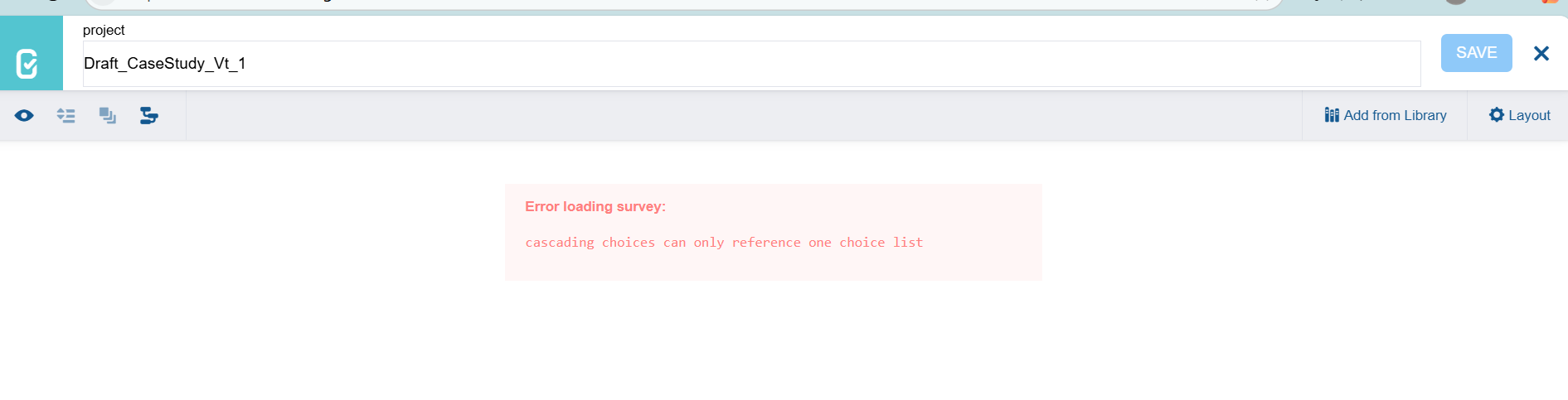The image size is (1568, 400).
Task: Save the Draft_CaseStudy_Vt_1 form
Action: (x=1477, y=53)
